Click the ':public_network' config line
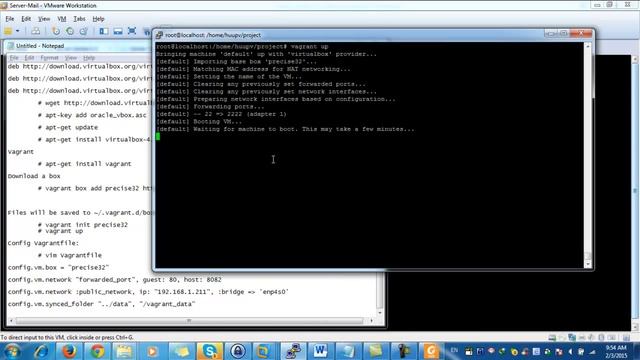The height and width of the screenshot is (360, 640). (148, 292)
